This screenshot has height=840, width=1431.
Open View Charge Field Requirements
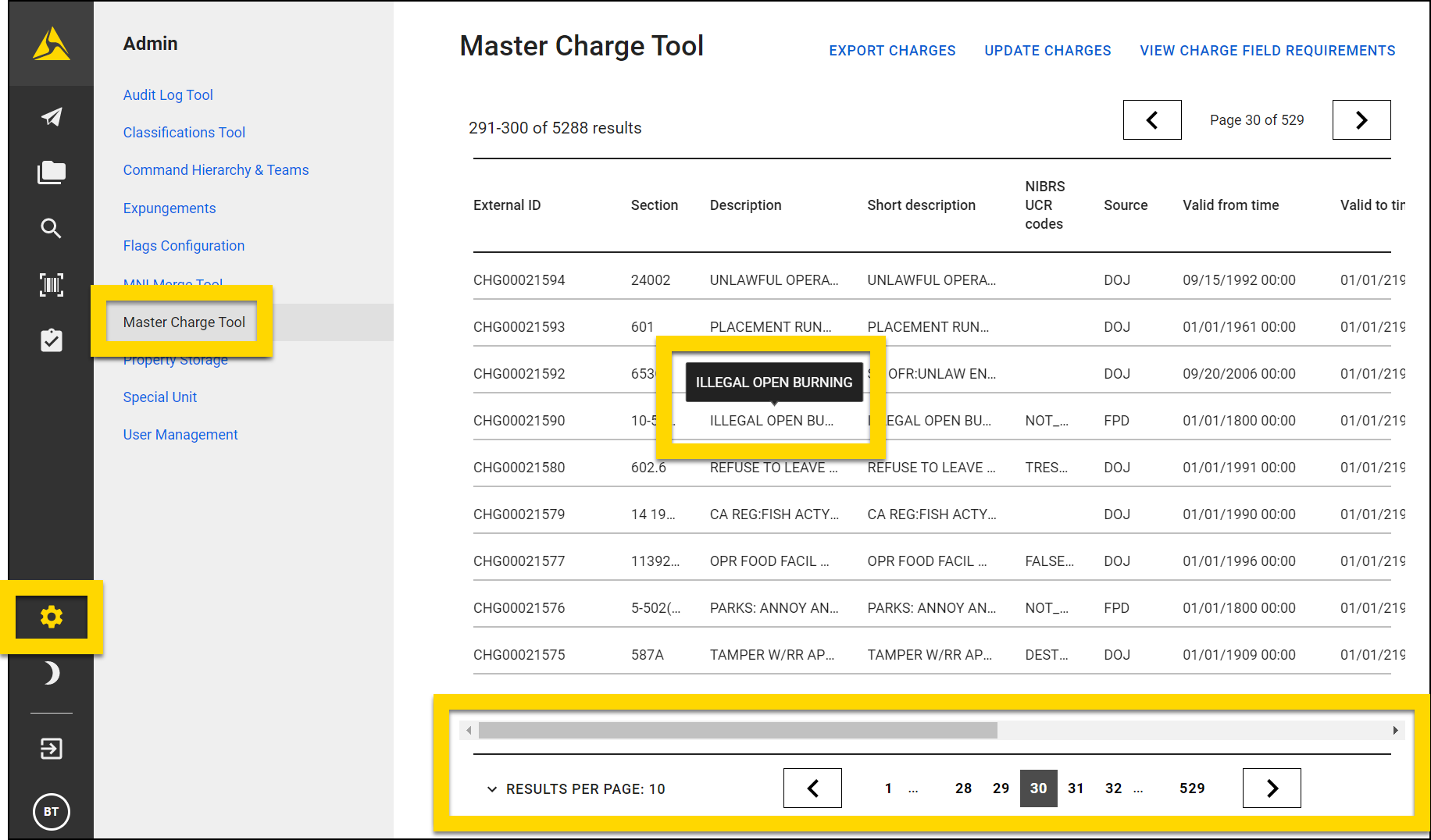coord(1267,50)
